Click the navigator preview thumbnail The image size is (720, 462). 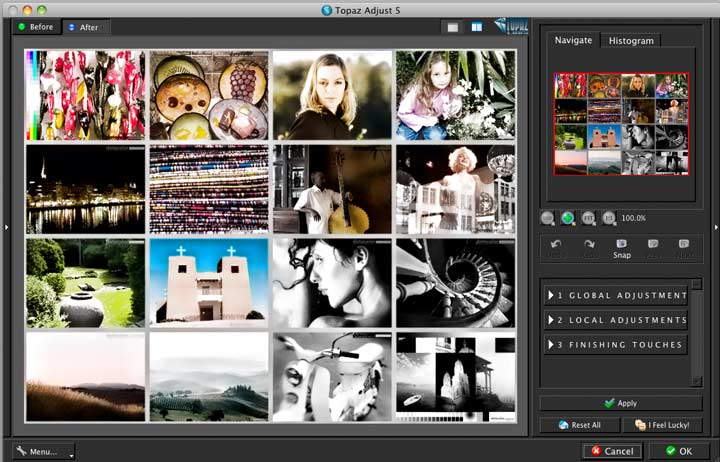tap(621, 124)
